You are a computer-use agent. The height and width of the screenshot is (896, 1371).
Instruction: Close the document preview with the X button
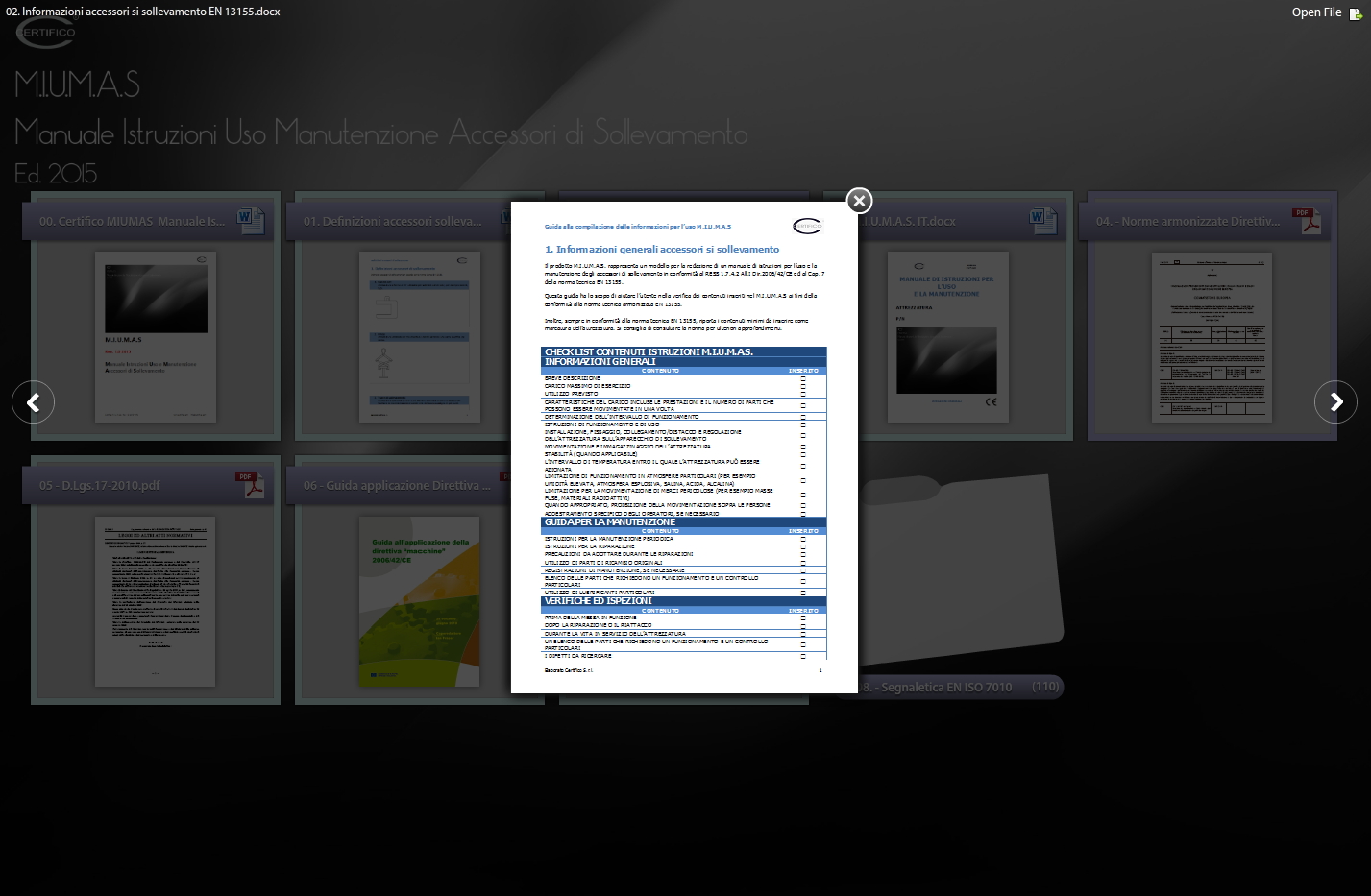[859, 200]
